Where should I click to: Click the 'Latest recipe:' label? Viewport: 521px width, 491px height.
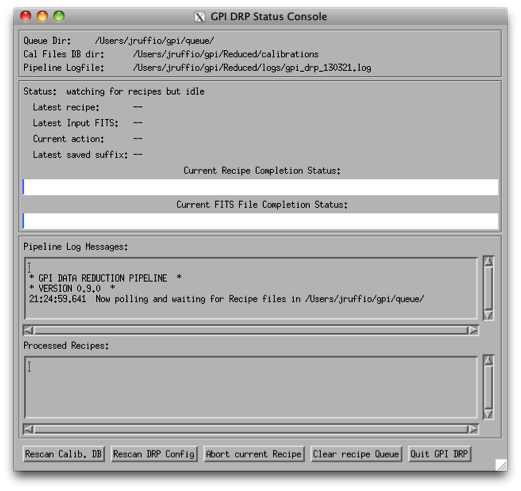click(x=66, y=107)
